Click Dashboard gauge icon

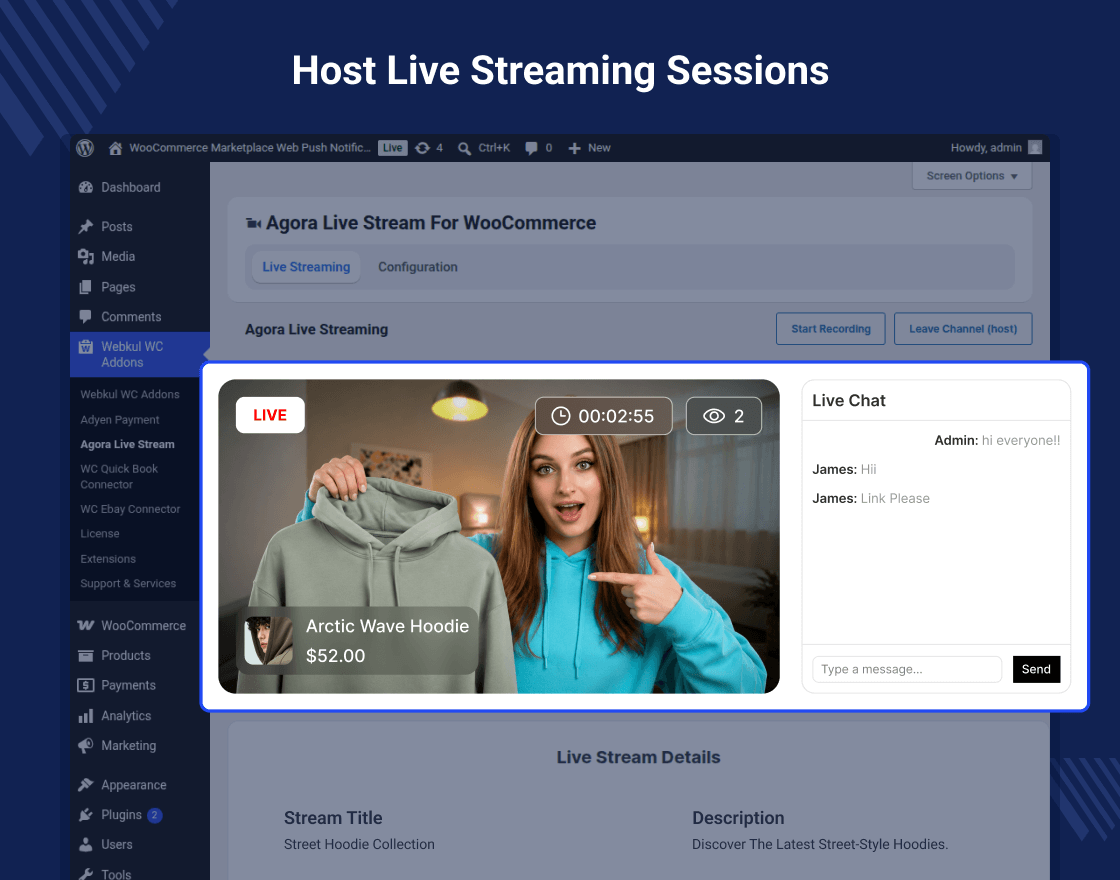click(x=86, y=187)
